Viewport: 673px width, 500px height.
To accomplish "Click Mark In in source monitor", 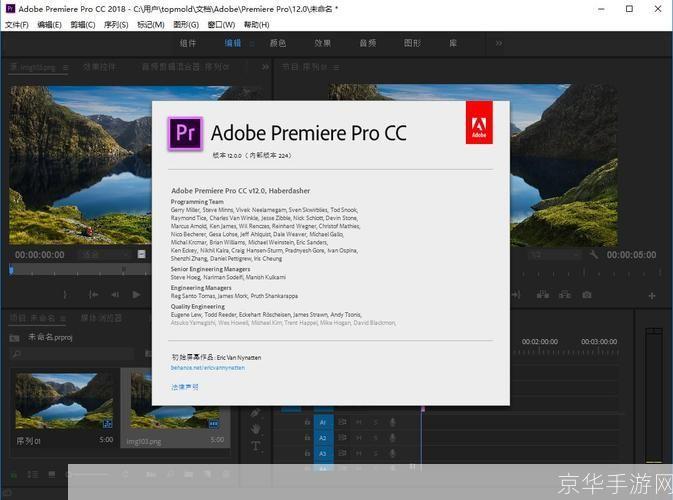I will coord(65,295).
